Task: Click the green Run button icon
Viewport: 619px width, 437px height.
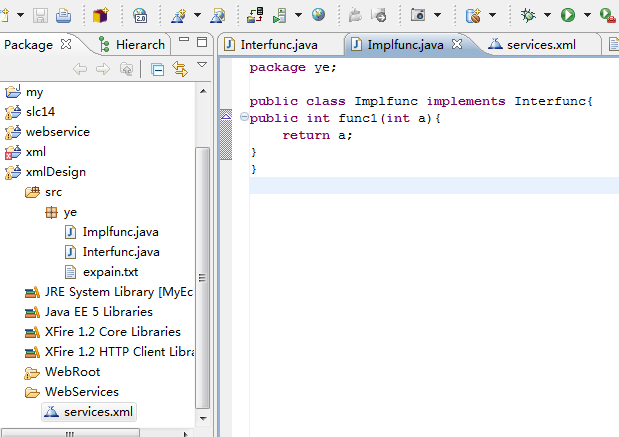Action: point(568,15)
